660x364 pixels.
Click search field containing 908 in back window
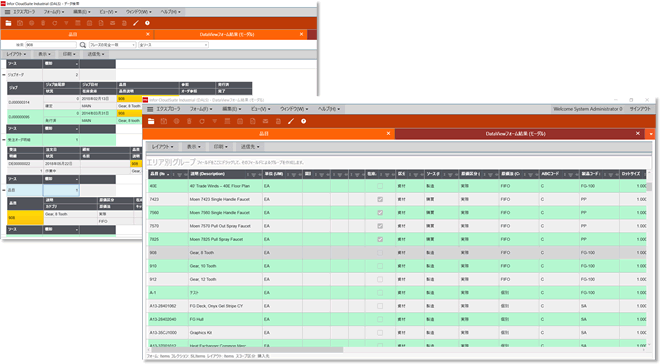pos(51,45)
